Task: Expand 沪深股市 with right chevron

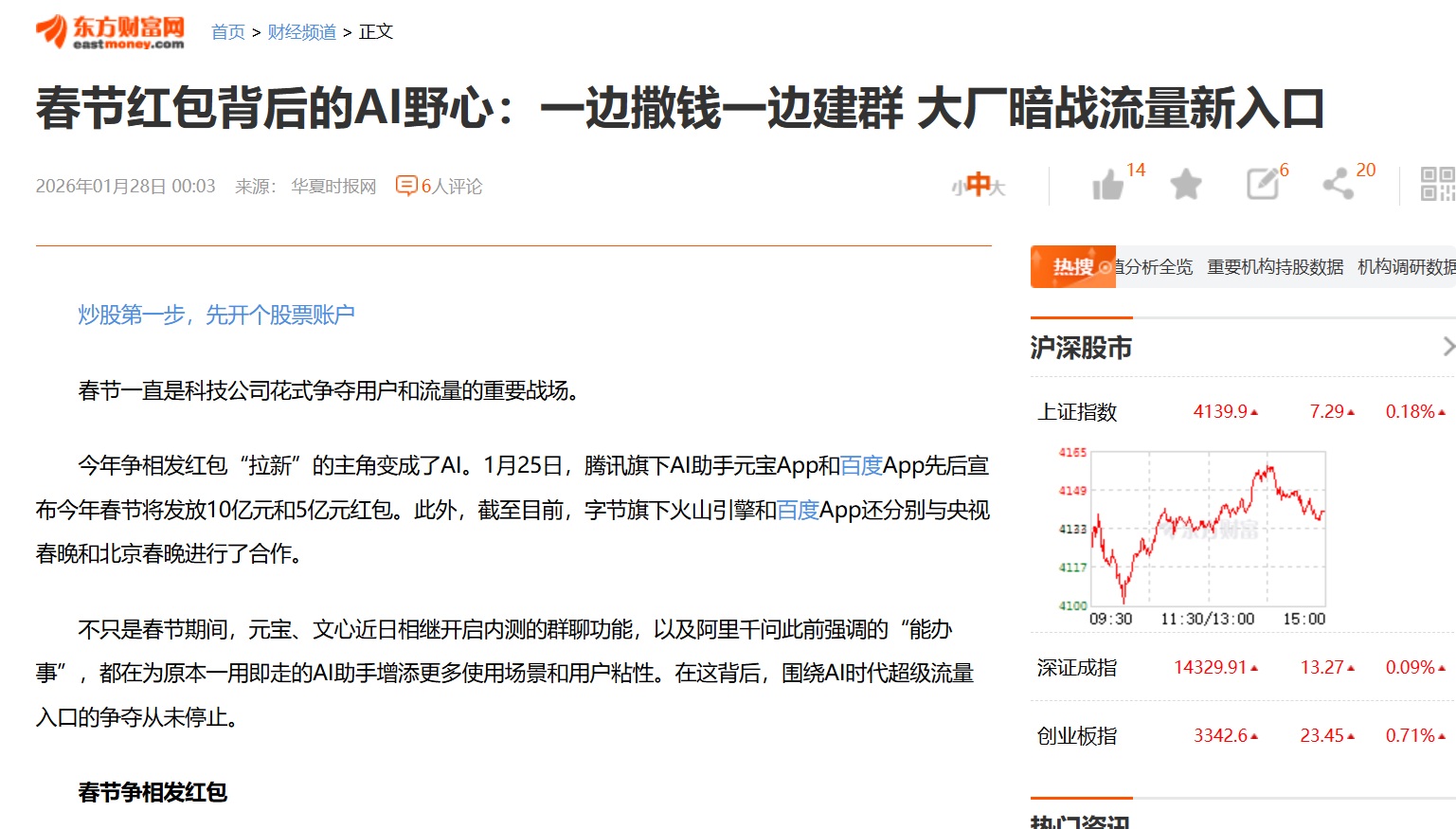Action: pos(1447,347)
